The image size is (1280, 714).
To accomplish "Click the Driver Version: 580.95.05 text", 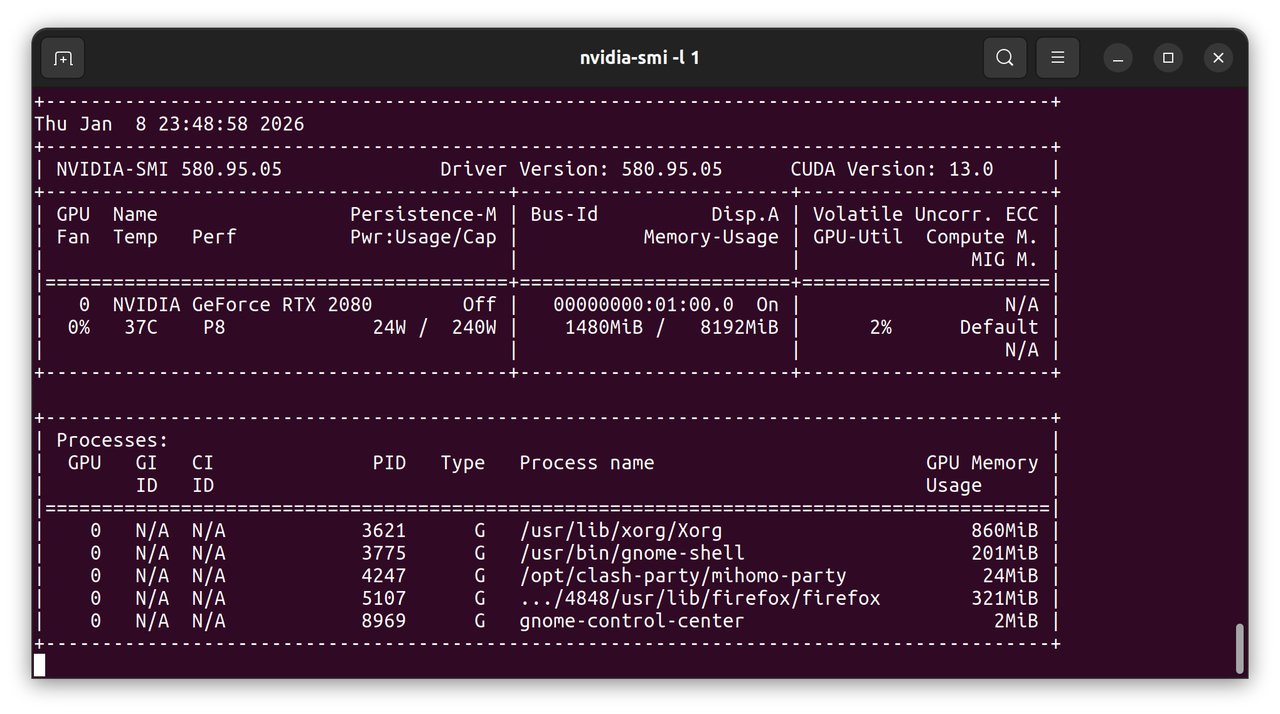I will [581, 169].
